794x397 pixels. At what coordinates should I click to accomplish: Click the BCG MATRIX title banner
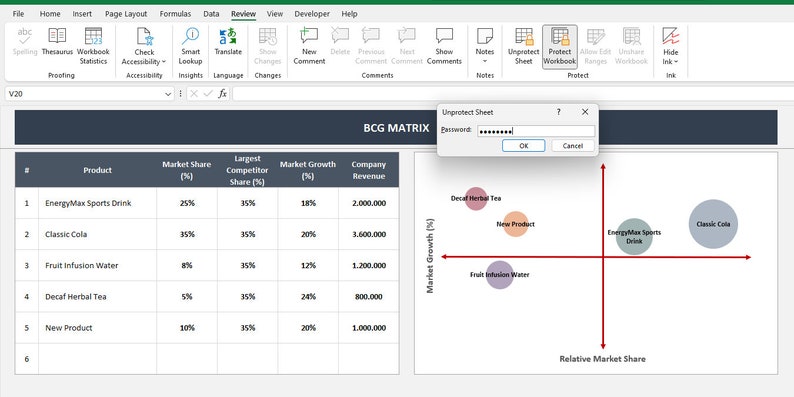point(396,128)
